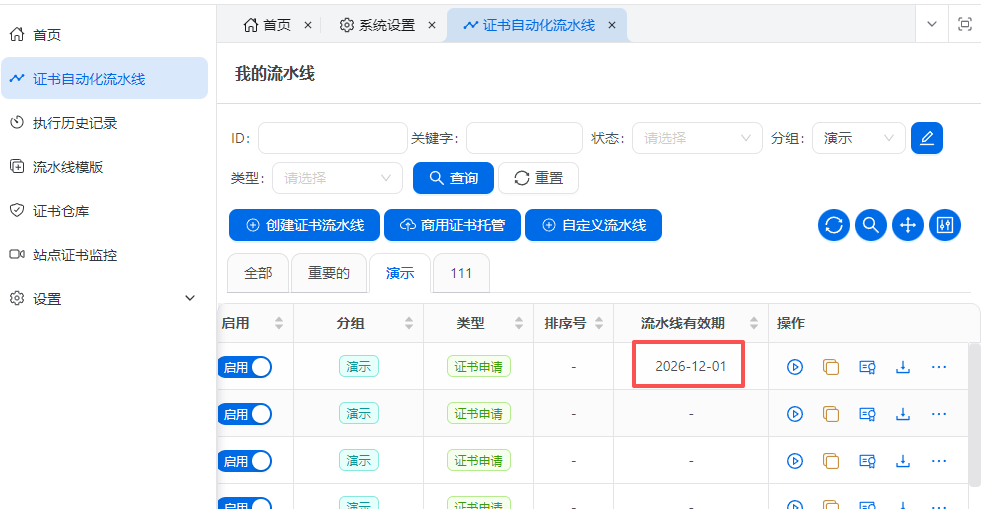This screenshot has height=509, width=981.
Task: Click the run icon in first row
Action: 795,367
